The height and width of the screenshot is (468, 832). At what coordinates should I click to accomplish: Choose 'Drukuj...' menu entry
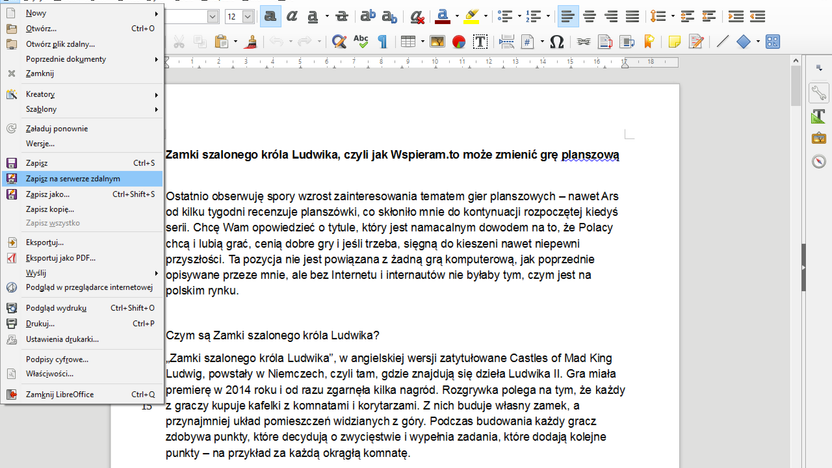[82, 323]
